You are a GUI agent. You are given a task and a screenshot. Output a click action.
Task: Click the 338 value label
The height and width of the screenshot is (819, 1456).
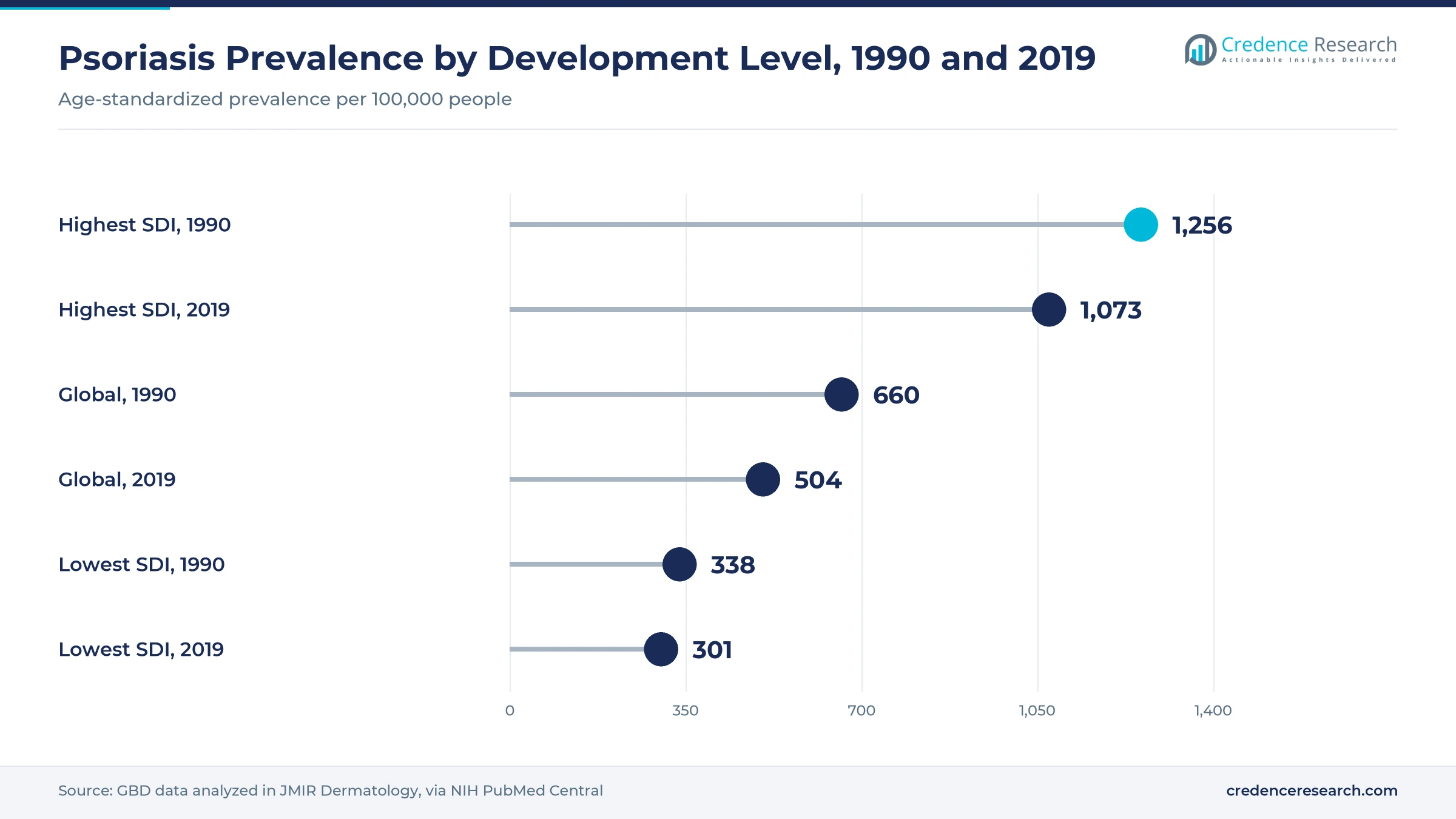click(733, 565)
